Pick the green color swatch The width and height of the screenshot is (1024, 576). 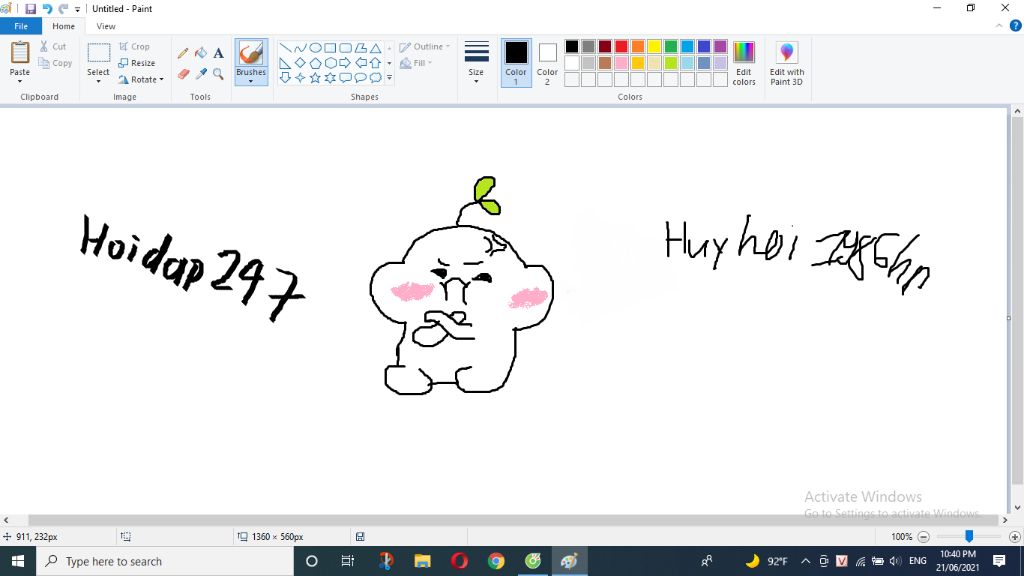click(671, 46)
